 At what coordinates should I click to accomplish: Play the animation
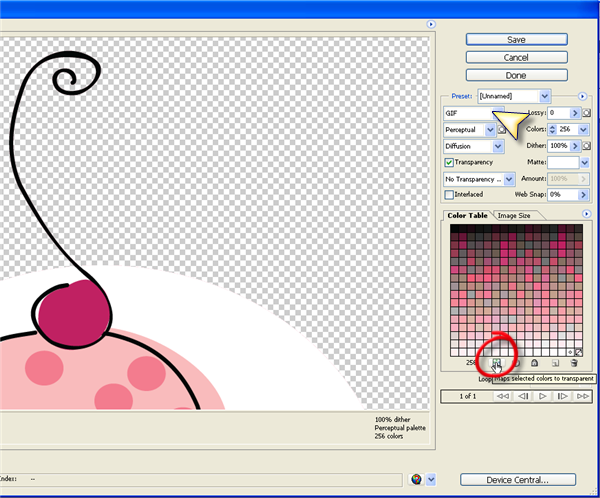[x=541, y=397]
